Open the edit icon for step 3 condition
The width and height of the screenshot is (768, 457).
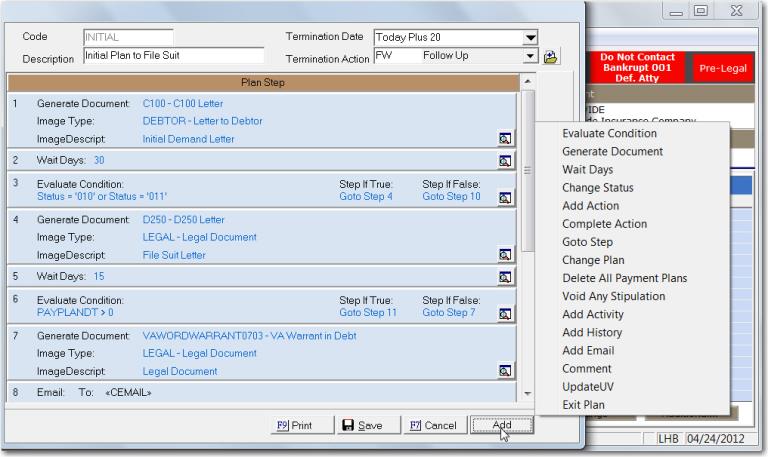(x=506, y=198)
